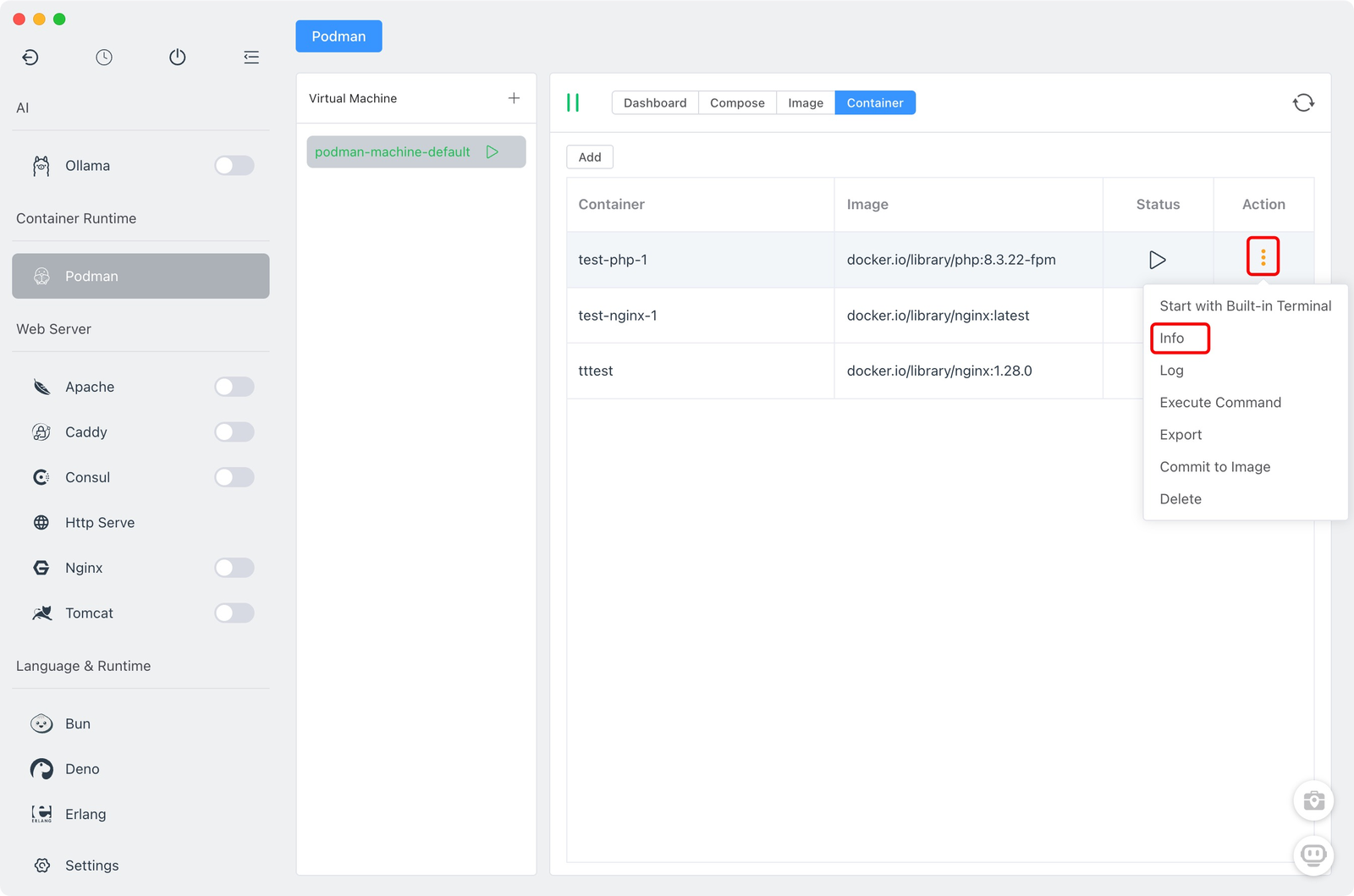Click the green pause bars icon
Viewport: 1354px width, 896px height.
(573, 103)
